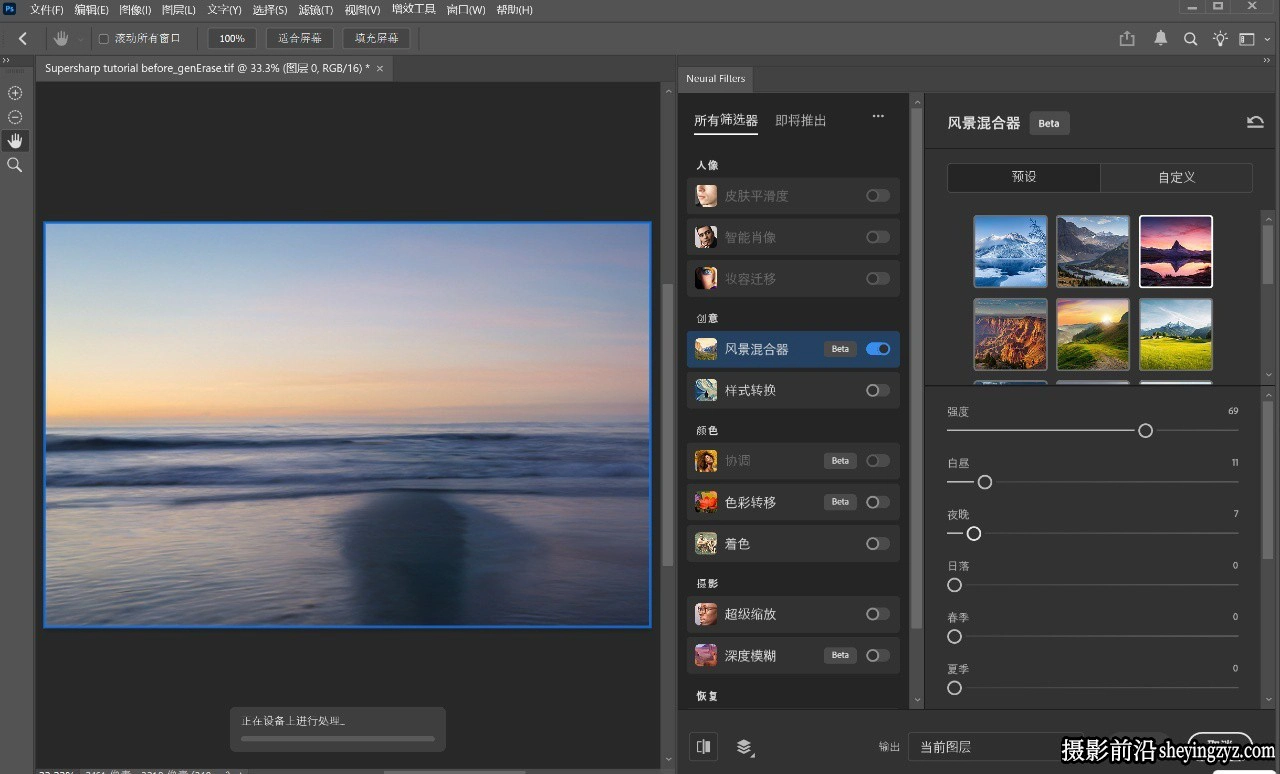Click the 样式转换 filter icon
Screen dimensions: 1280x774
click(706, 390)
